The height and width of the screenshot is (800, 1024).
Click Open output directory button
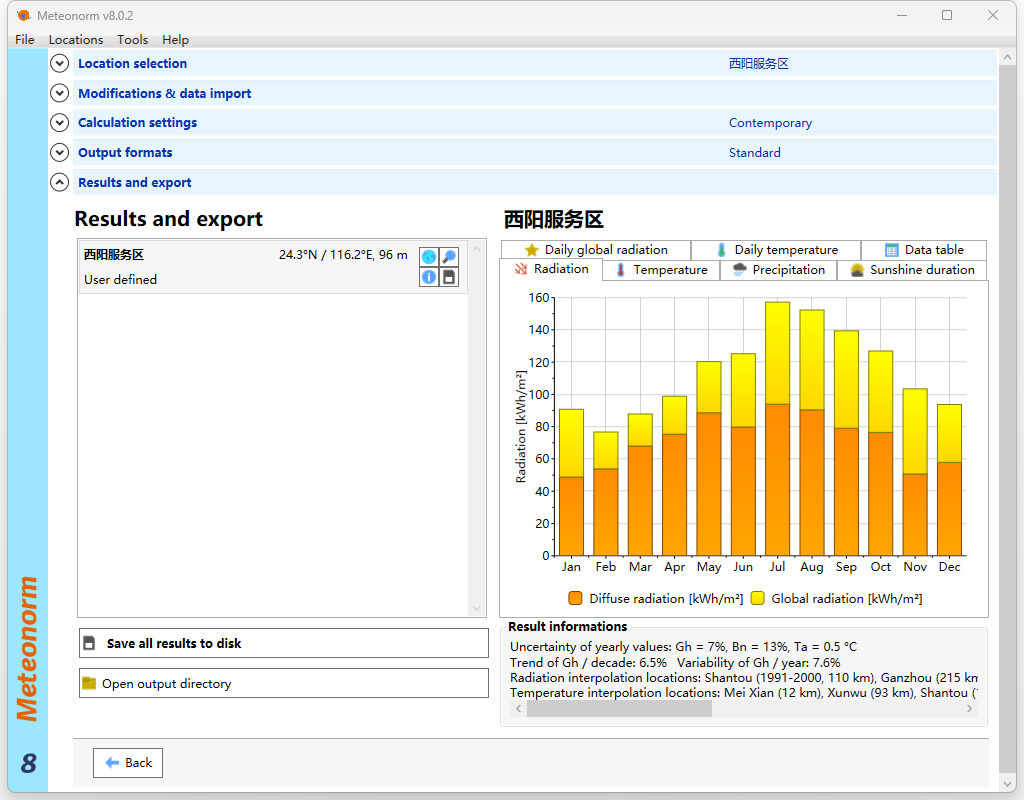coord(283,683)
